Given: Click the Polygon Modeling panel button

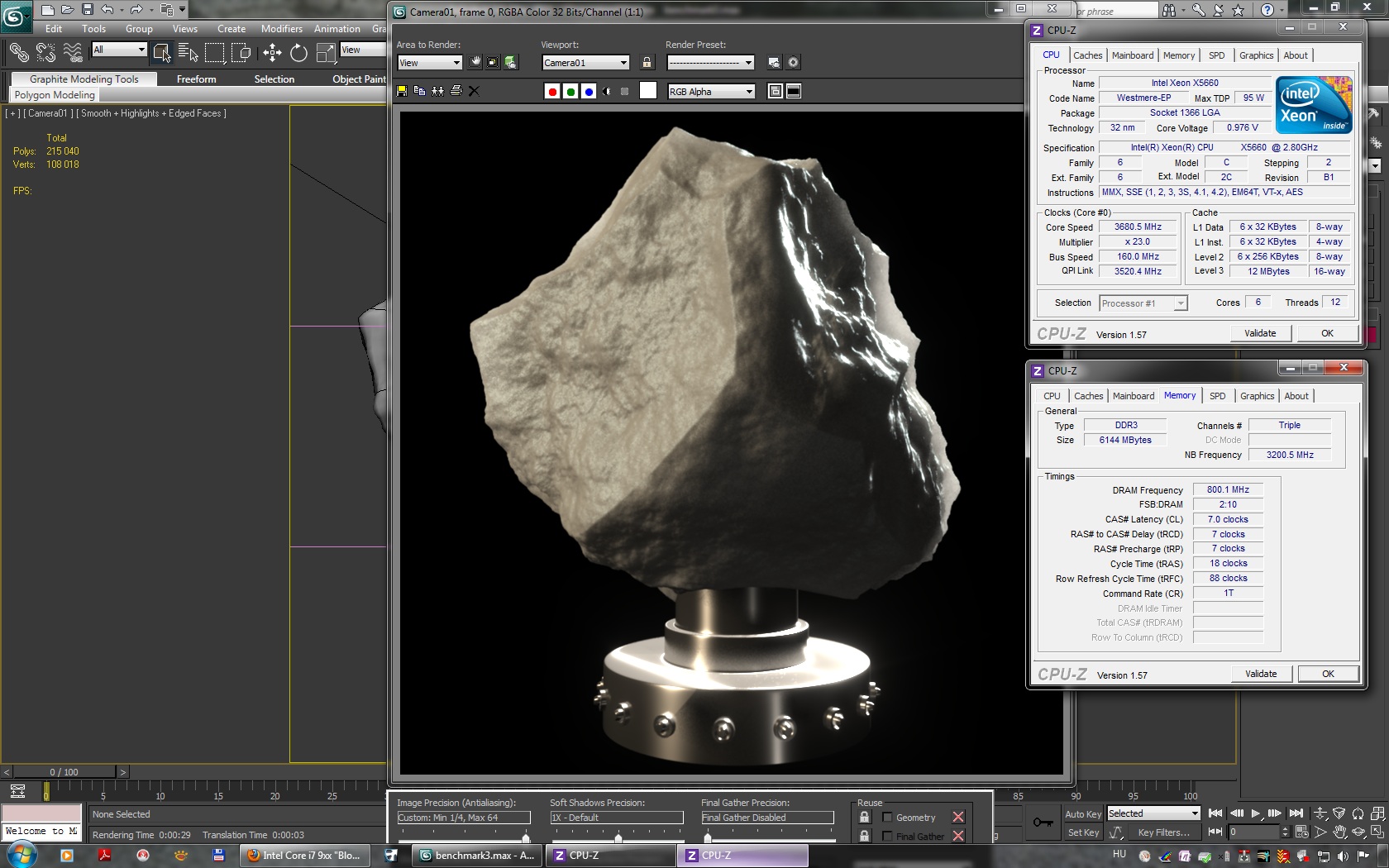Looking at the screenshot, I should pyautogui.click(x=55, y=95).
